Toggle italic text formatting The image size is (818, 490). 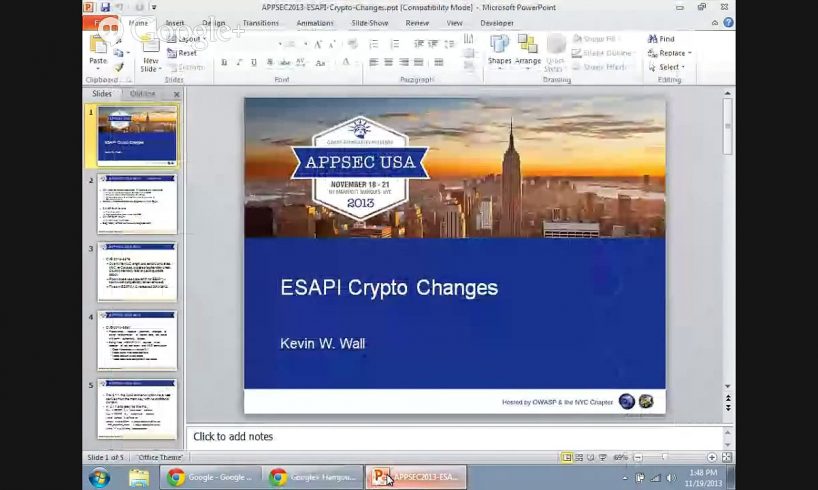[x=238, y=62]
